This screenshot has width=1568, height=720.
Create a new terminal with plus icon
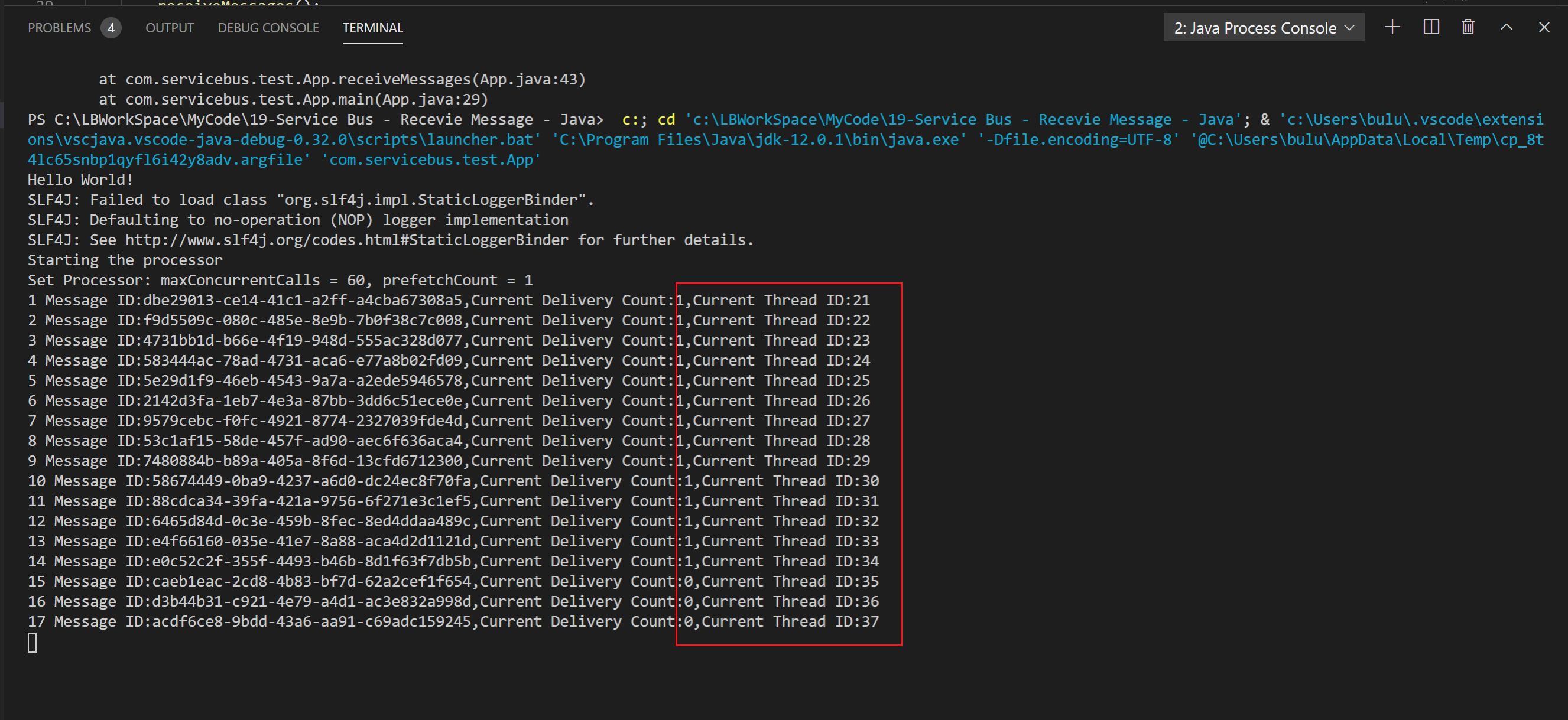1392,27
